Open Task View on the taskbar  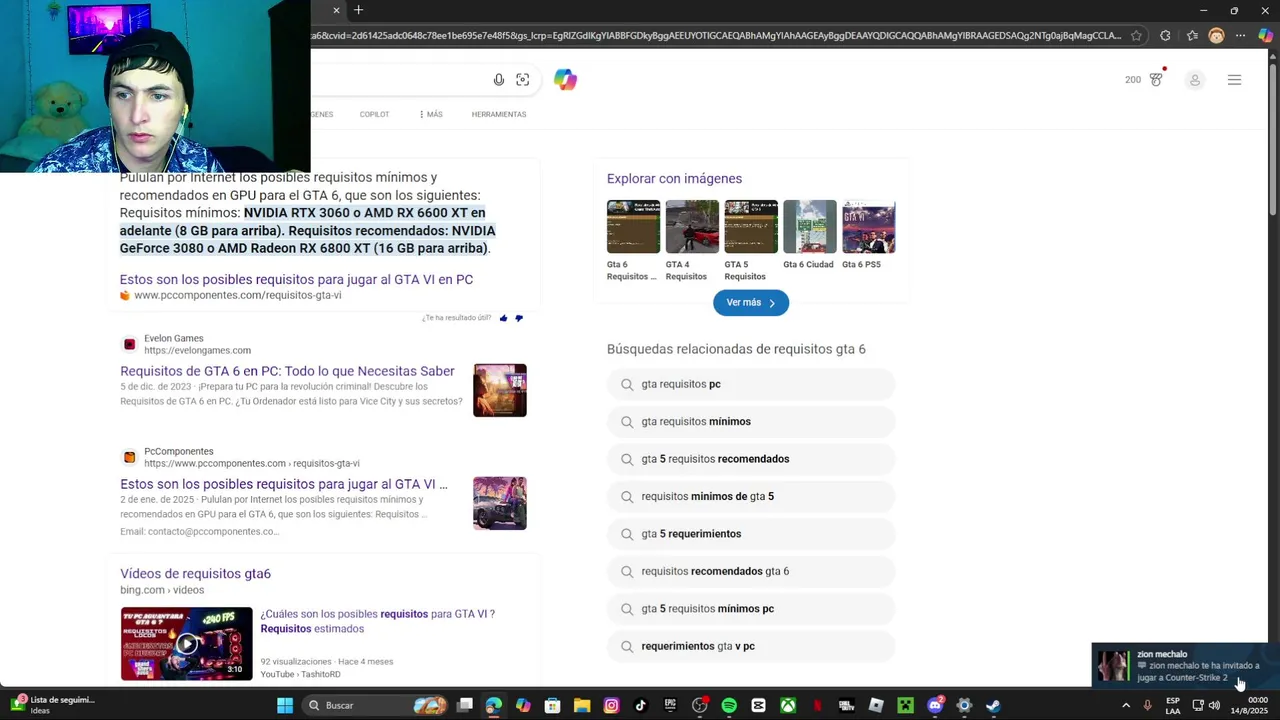pos(464,705)
